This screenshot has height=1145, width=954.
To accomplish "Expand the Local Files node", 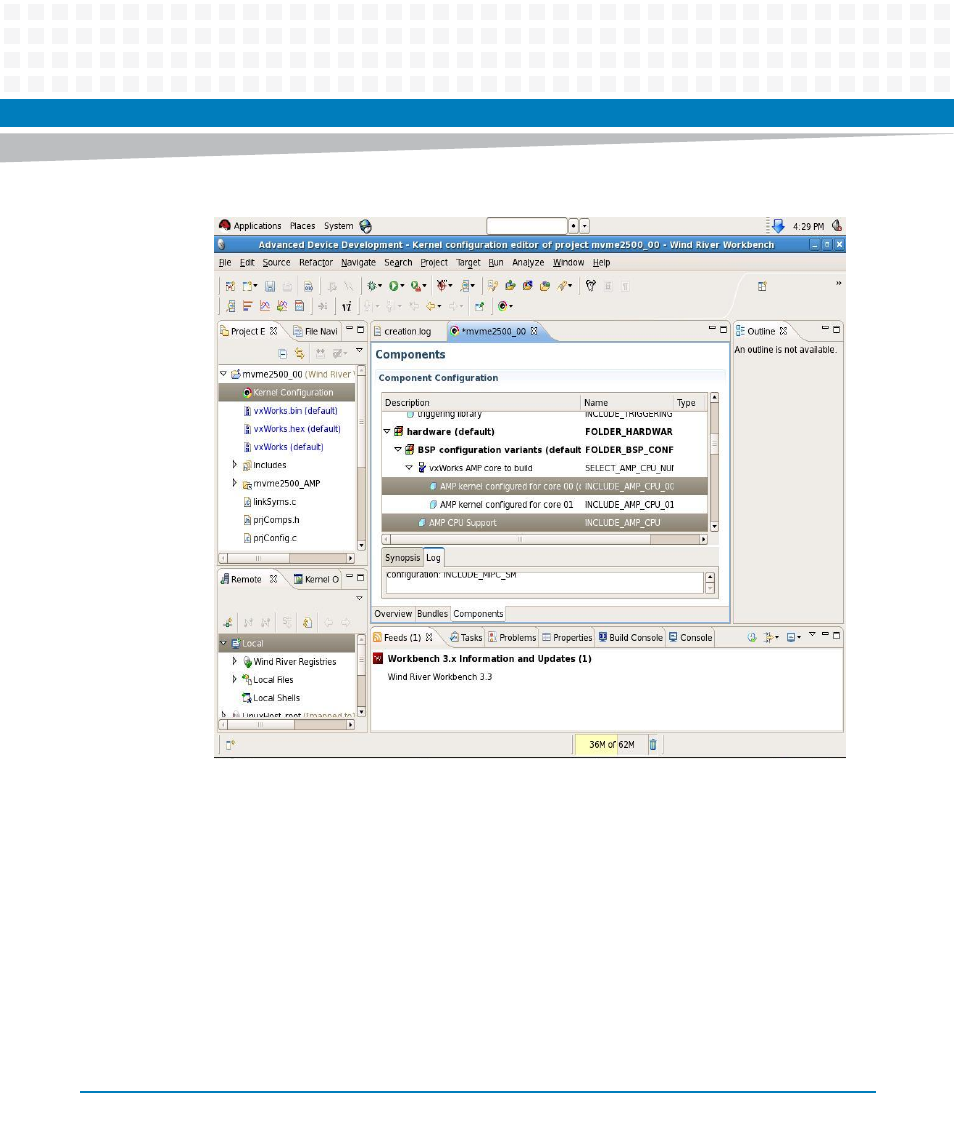I will (x=234, y=679).
